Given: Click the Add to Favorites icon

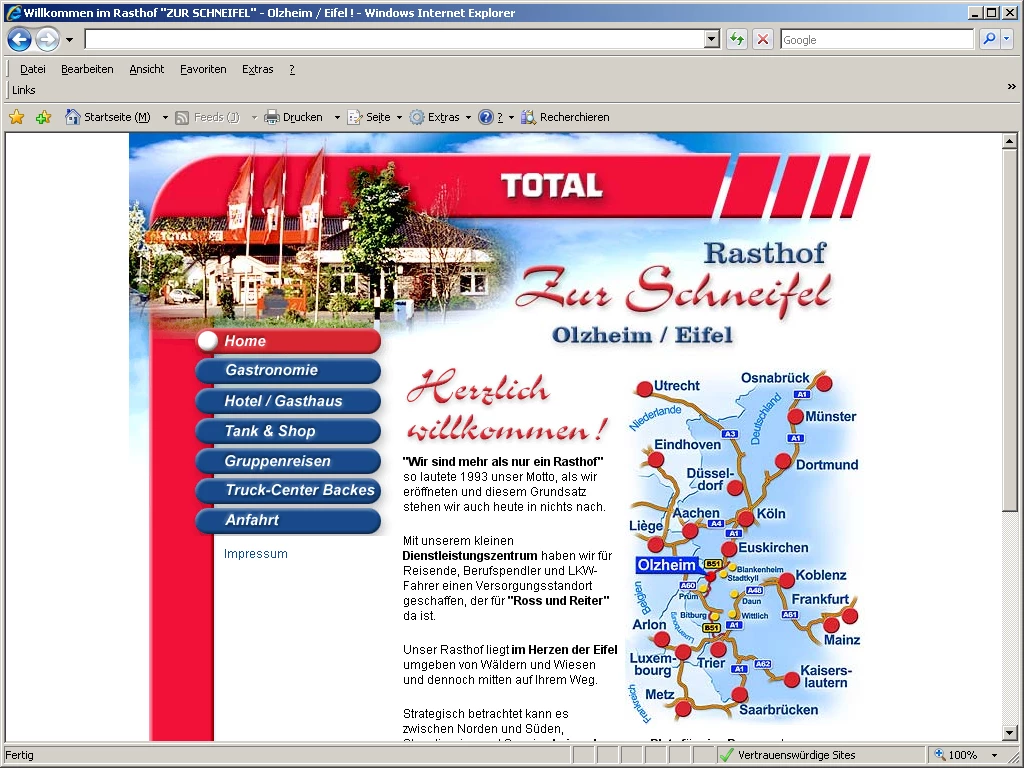Looking at the screenshot, I should tap(43, 117).
